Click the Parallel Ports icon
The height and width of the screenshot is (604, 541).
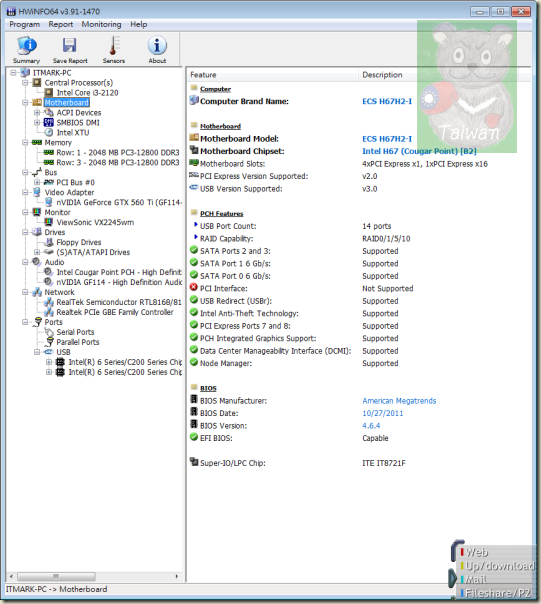coord(49,342)
